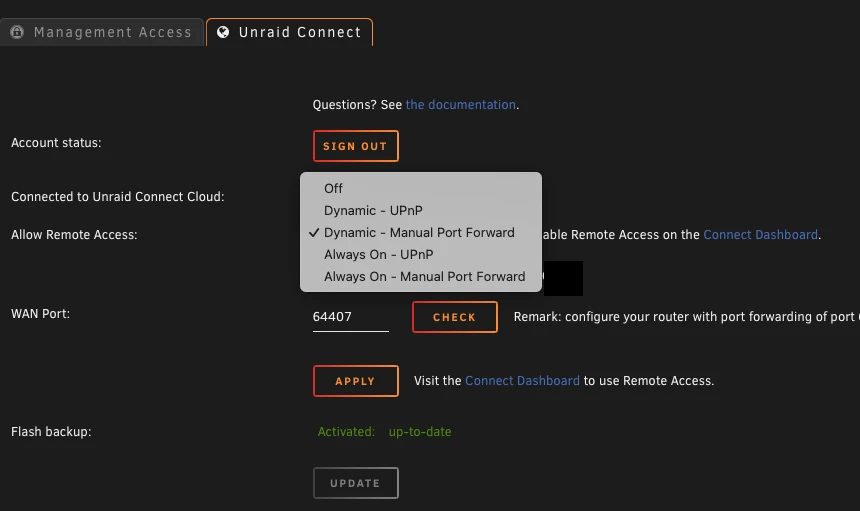Screen dimensions: 860x511
Task: Click the lock icon on Management Access tab
Action: pyautogui.click(x=17, y=32)
